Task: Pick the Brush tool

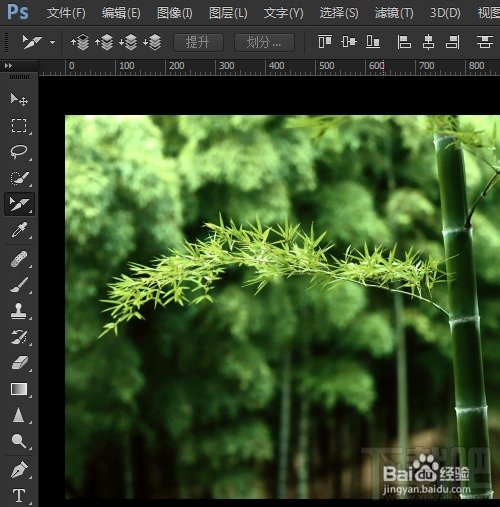Action: [x=19, y=285]
